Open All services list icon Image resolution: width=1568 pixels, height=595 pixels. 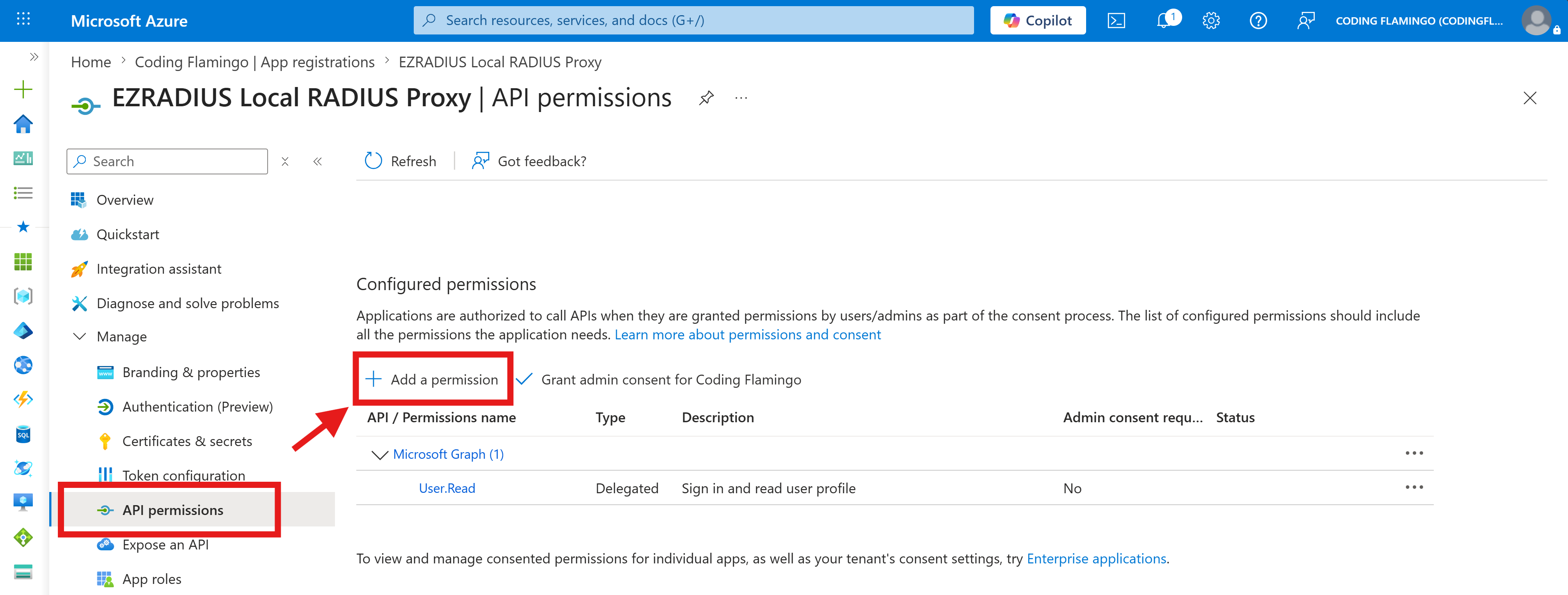tap(23, 193)
